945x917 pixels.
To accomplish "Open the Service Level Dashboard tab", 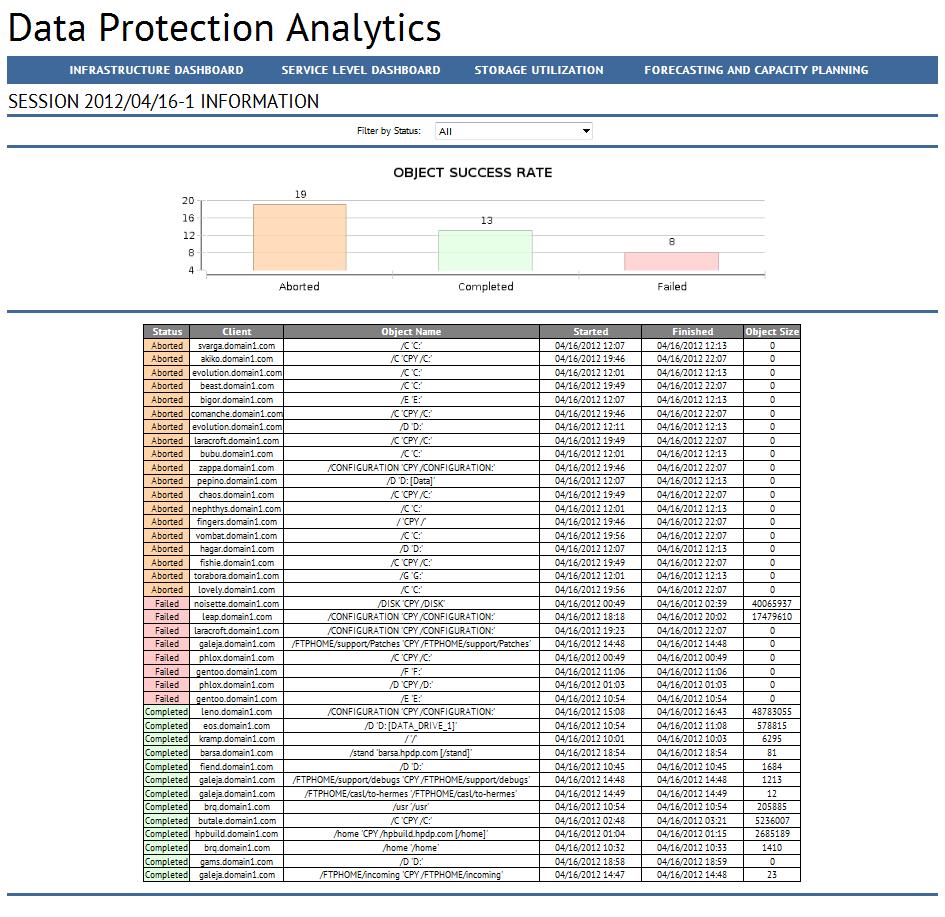I will (360, 70).
